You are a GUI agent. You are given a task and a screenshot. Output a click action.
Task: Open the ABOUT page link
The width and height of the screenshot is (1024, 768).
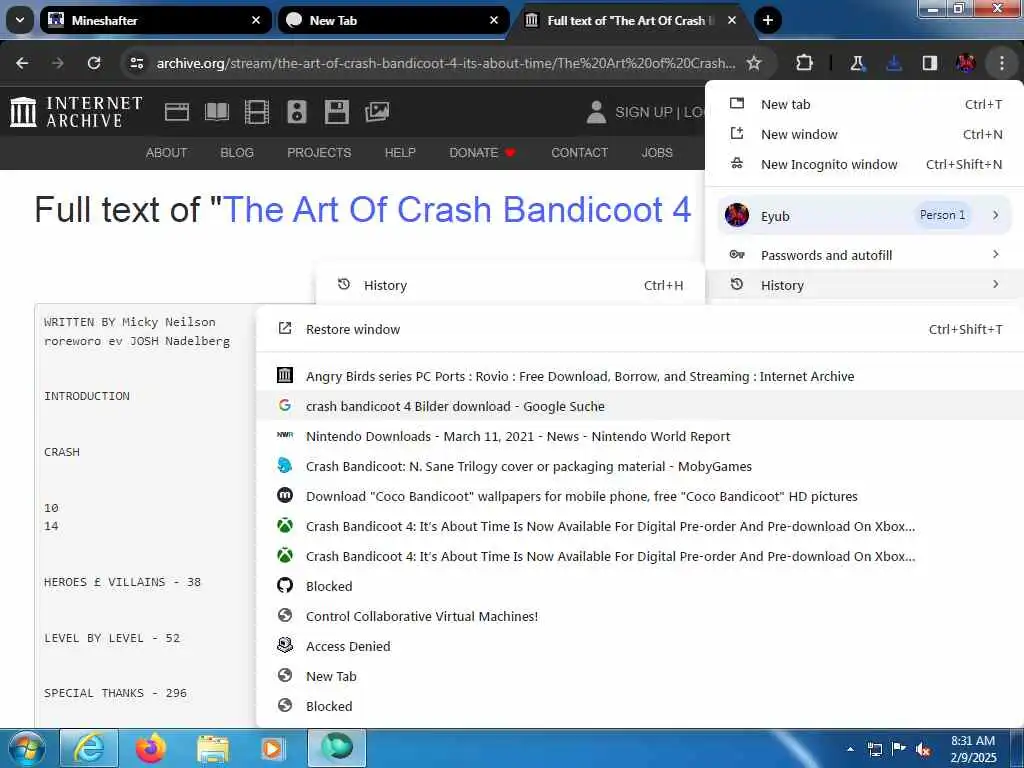pyautogui.click(x=167, y=153)
